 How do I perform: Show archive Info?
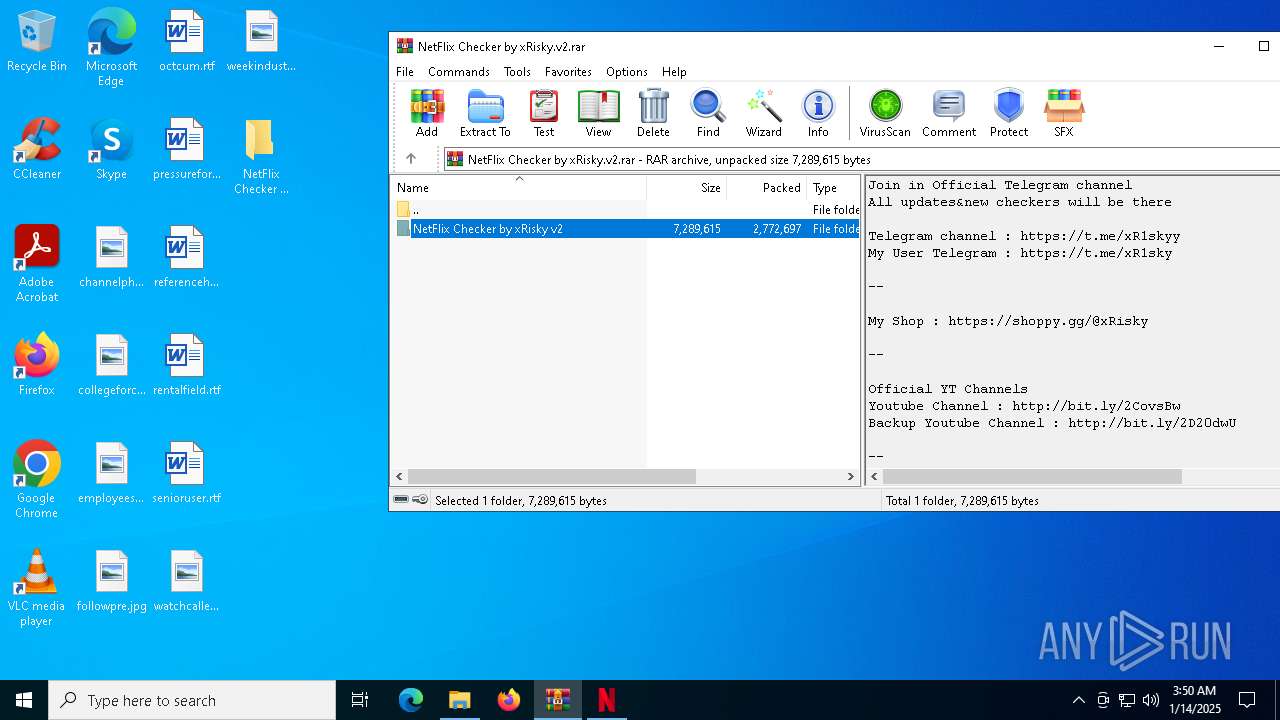(x=818, y=113)
